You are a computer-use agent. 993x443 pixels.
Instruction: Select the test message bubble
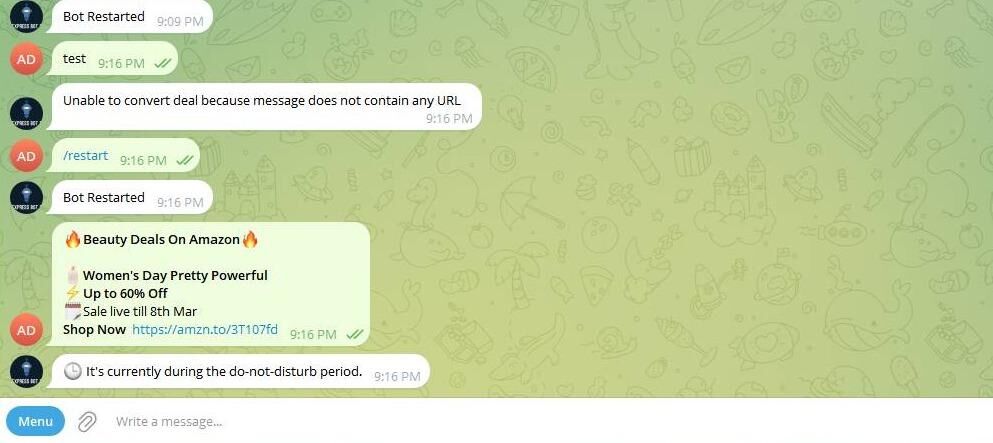pyautogui.click(x=113, y=59)
